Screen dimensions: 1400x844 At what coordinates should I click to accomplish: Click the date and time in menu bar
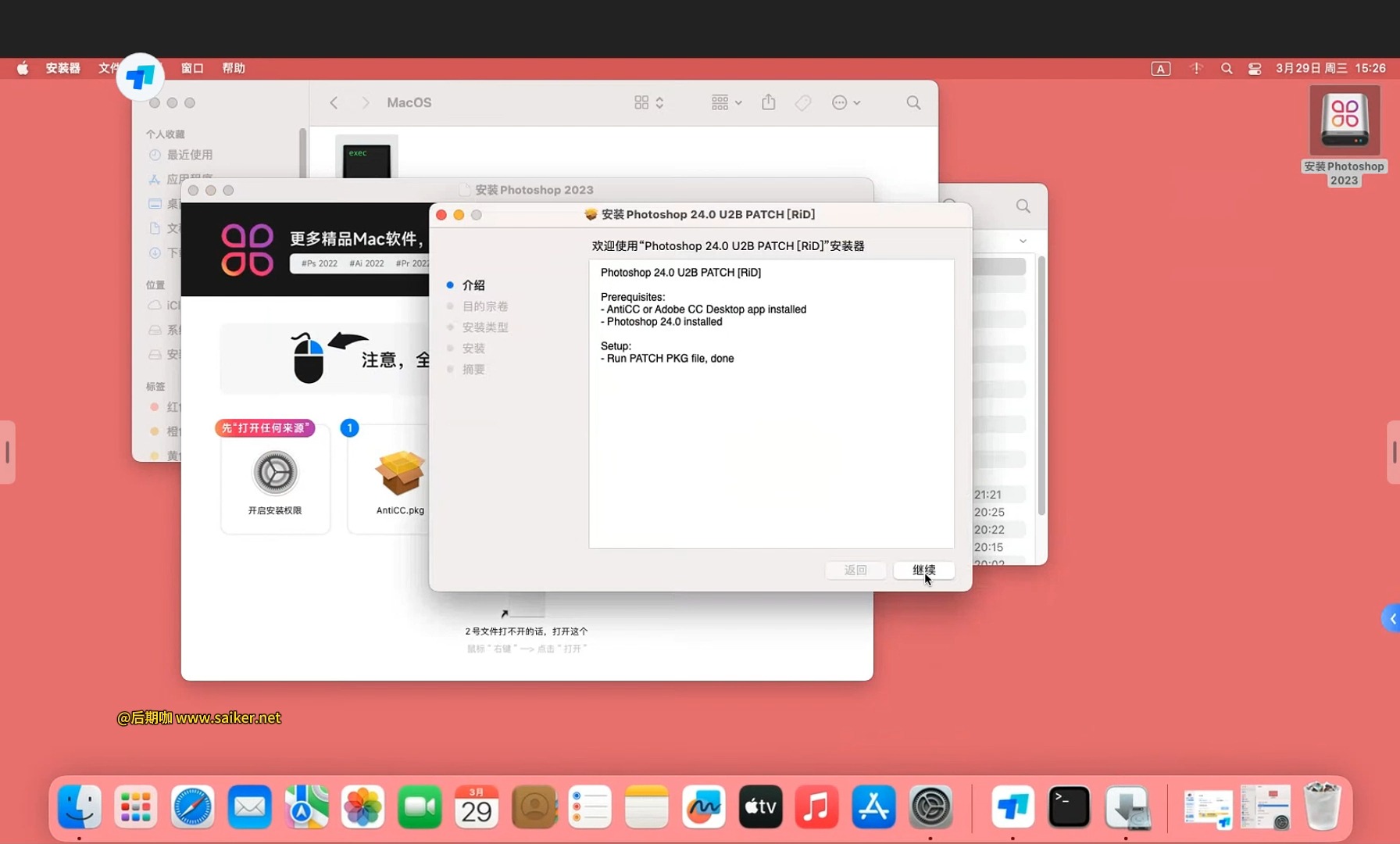[x=1331, y=68]
